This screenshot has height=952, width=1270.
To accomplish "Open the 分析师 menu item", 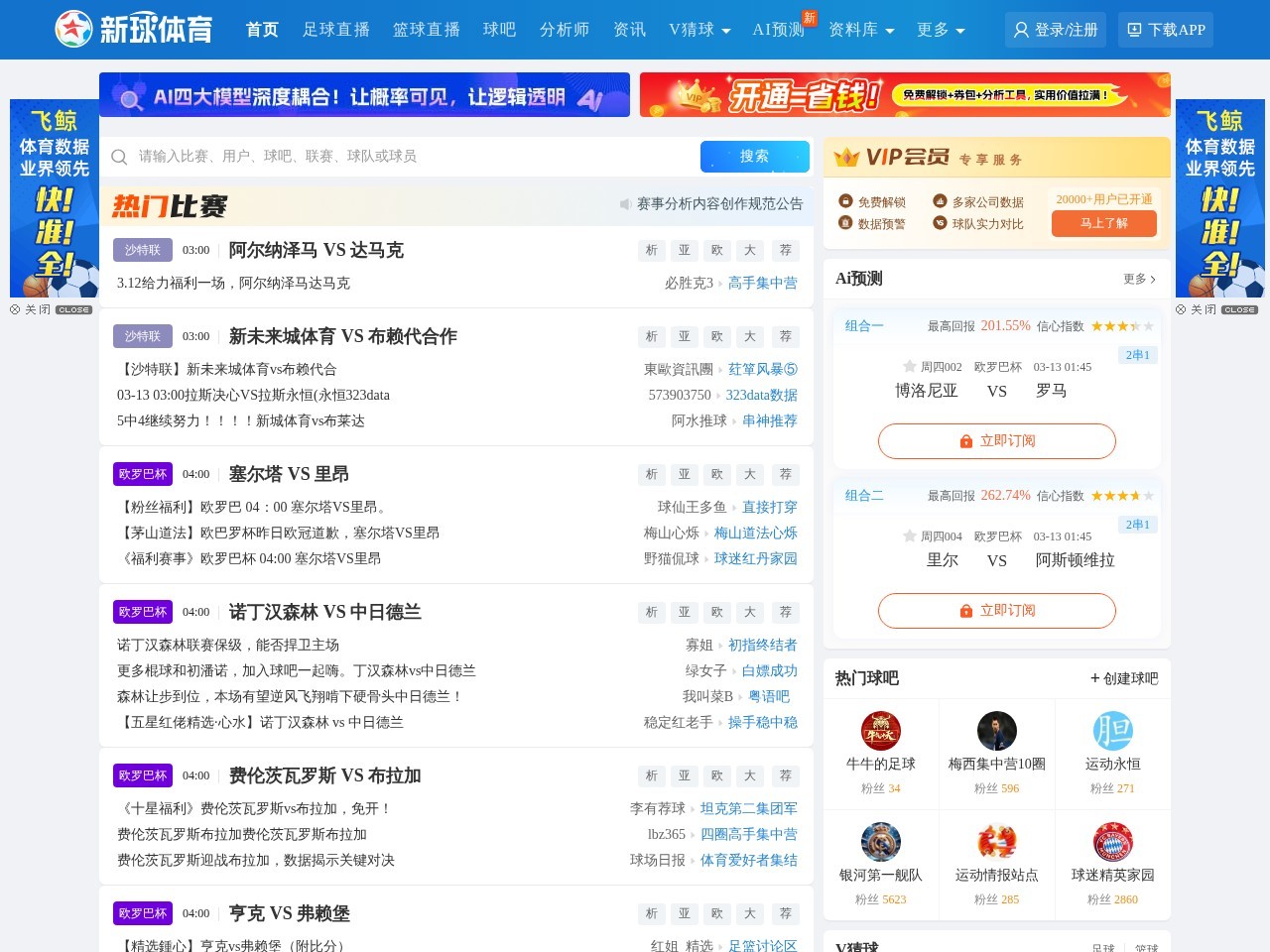I will [x=564, y=30].
